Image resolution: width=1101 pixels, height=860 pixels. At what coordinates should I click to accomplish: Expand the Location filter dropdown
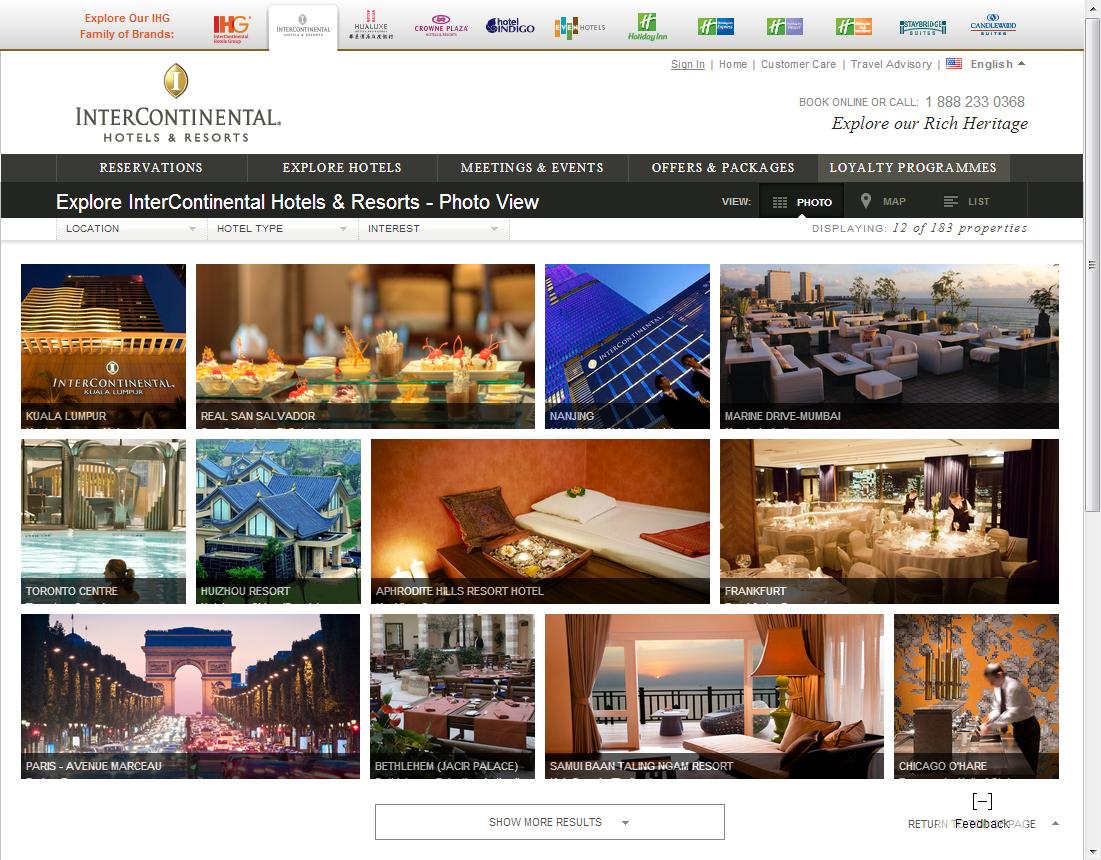pos(131,229)
